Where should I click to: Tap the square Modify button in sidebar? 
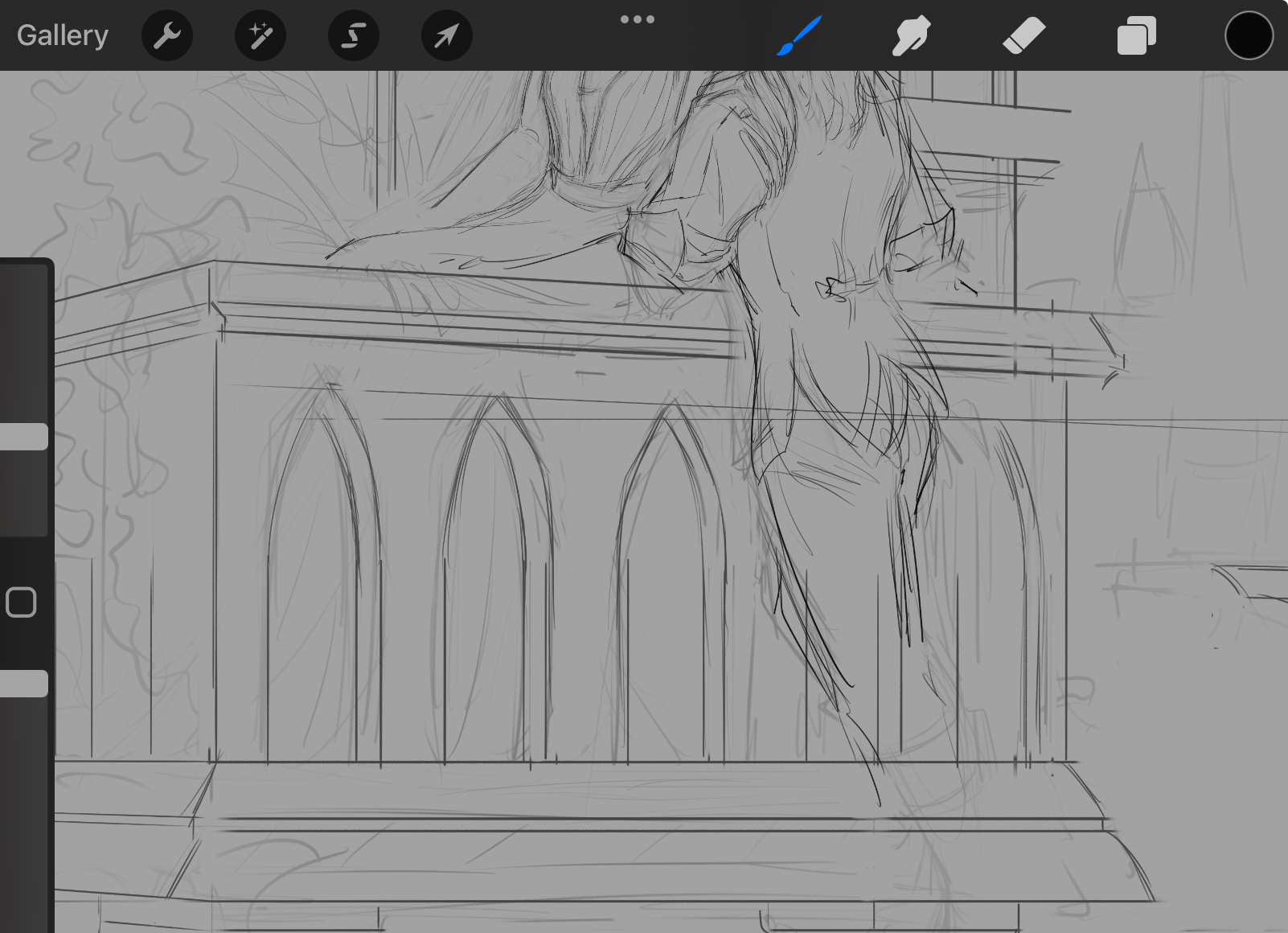coord(22,602)
